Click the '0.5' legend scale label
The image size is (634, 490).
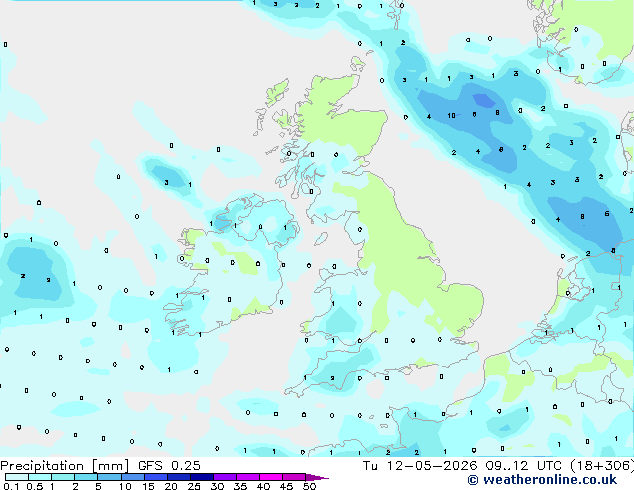click(34, 486)
